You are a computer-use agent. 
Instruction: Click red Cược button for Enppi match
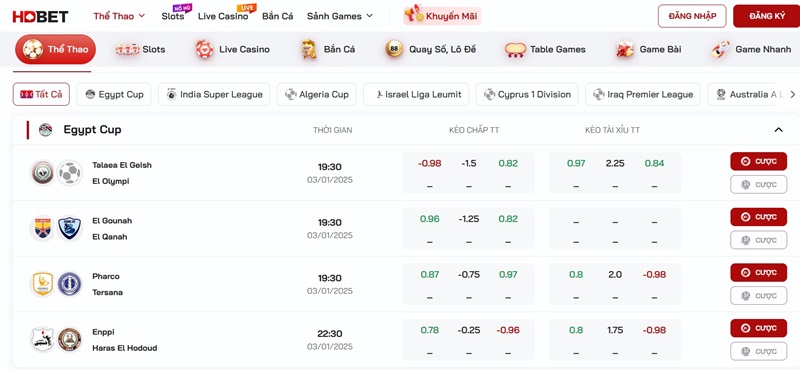tap(758, 328)
